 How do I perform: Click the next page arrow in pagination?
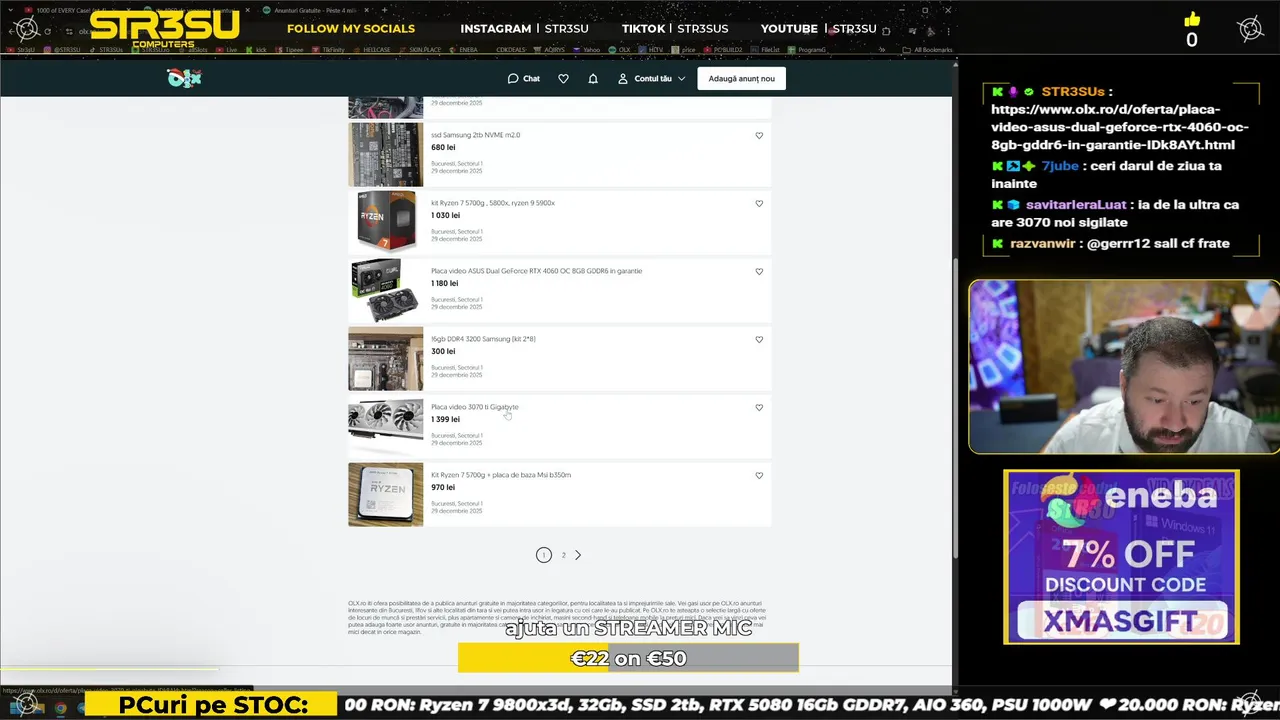coord(578,555)
